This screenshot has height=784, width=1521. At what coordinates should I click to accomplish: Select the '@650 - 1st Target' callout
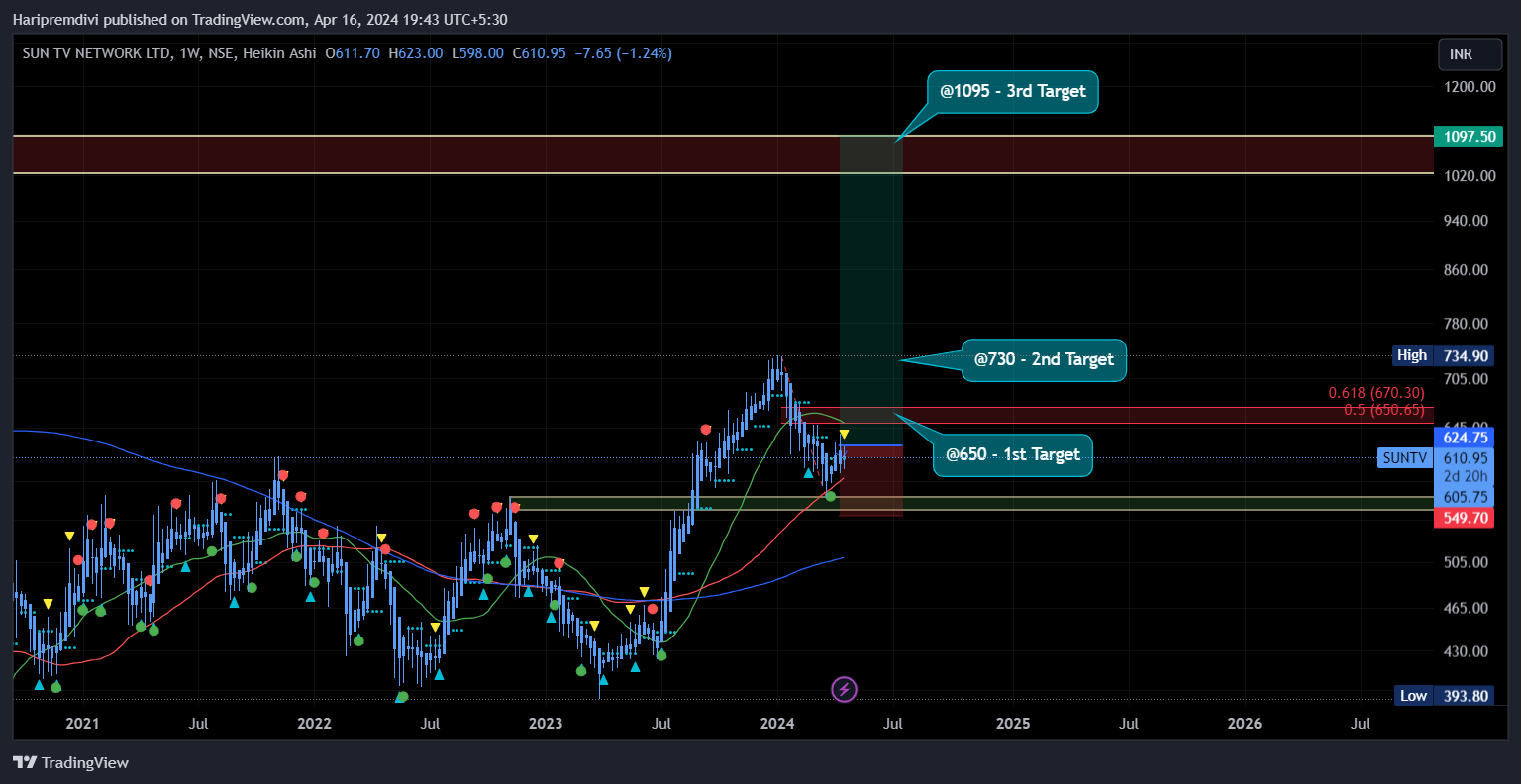tap(1013, 454)
